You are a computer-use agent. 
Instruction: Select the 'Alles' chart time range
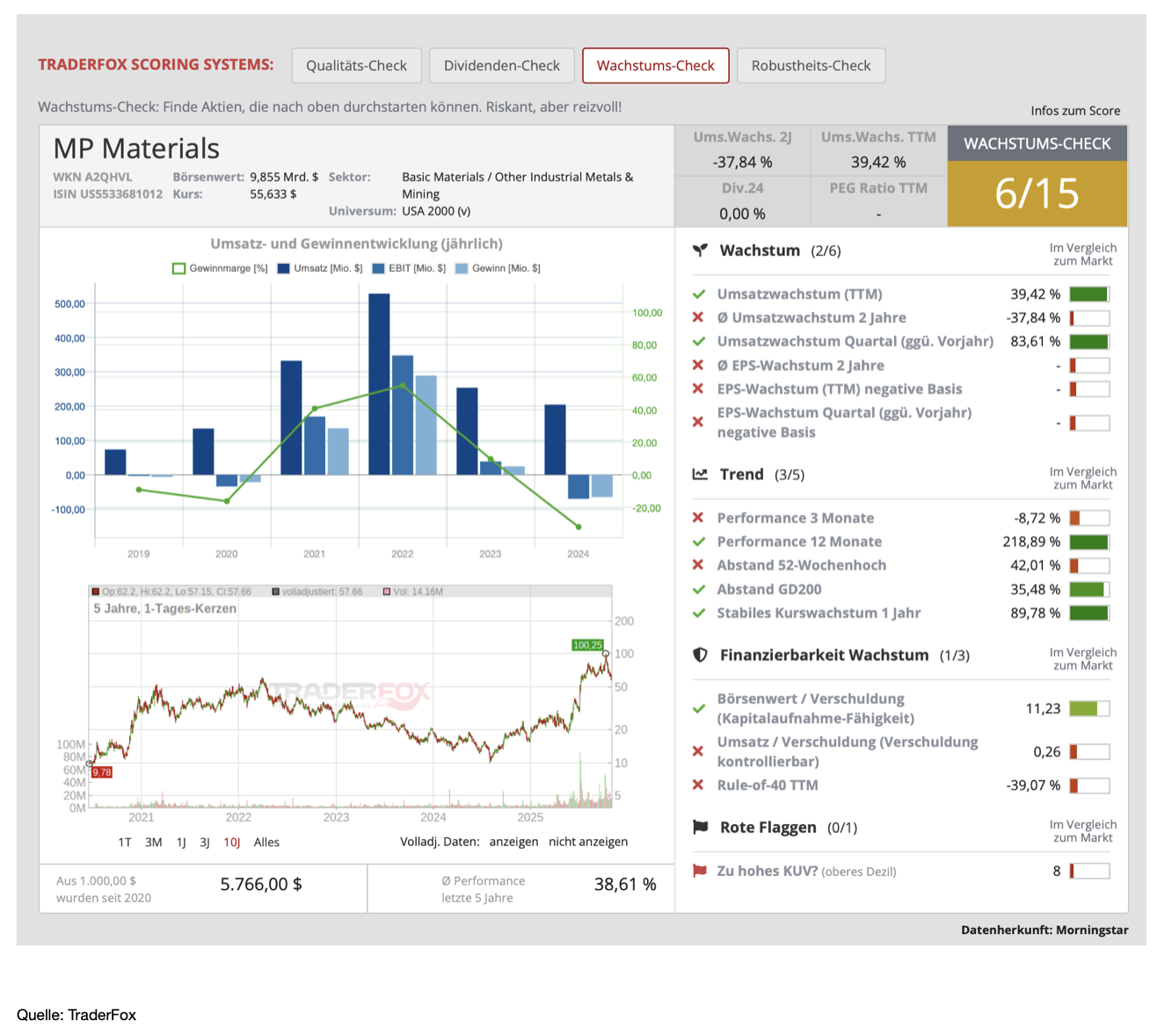coord(266,843)
